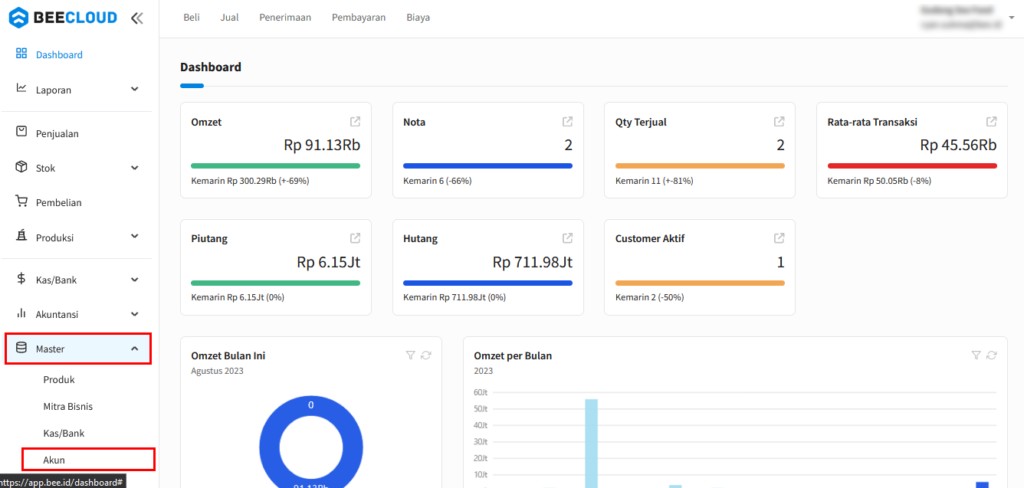Expand the Kas/Bank sidebar menu chevron
Viewport: 1024px width, 488px height.
click(x=135, y=280)
